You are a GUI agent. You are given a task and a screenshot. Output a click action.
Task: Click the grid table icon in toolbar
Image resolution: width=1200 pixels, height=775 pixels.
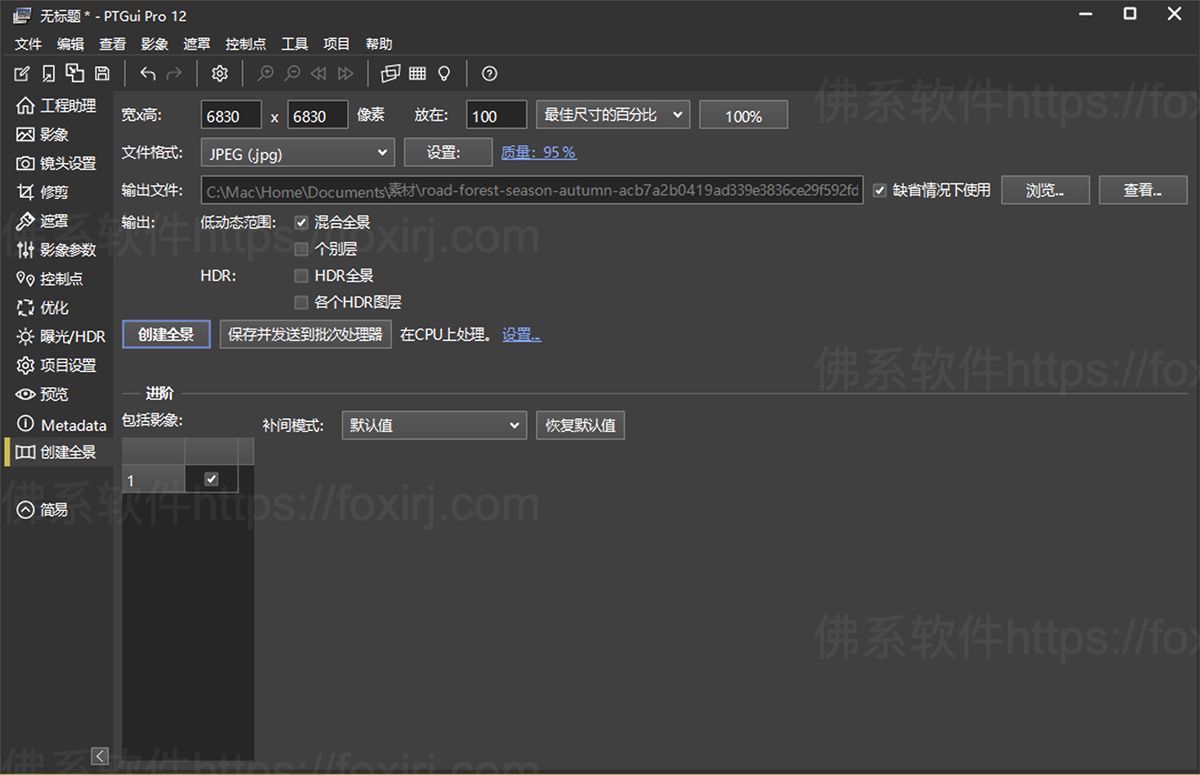417,73
